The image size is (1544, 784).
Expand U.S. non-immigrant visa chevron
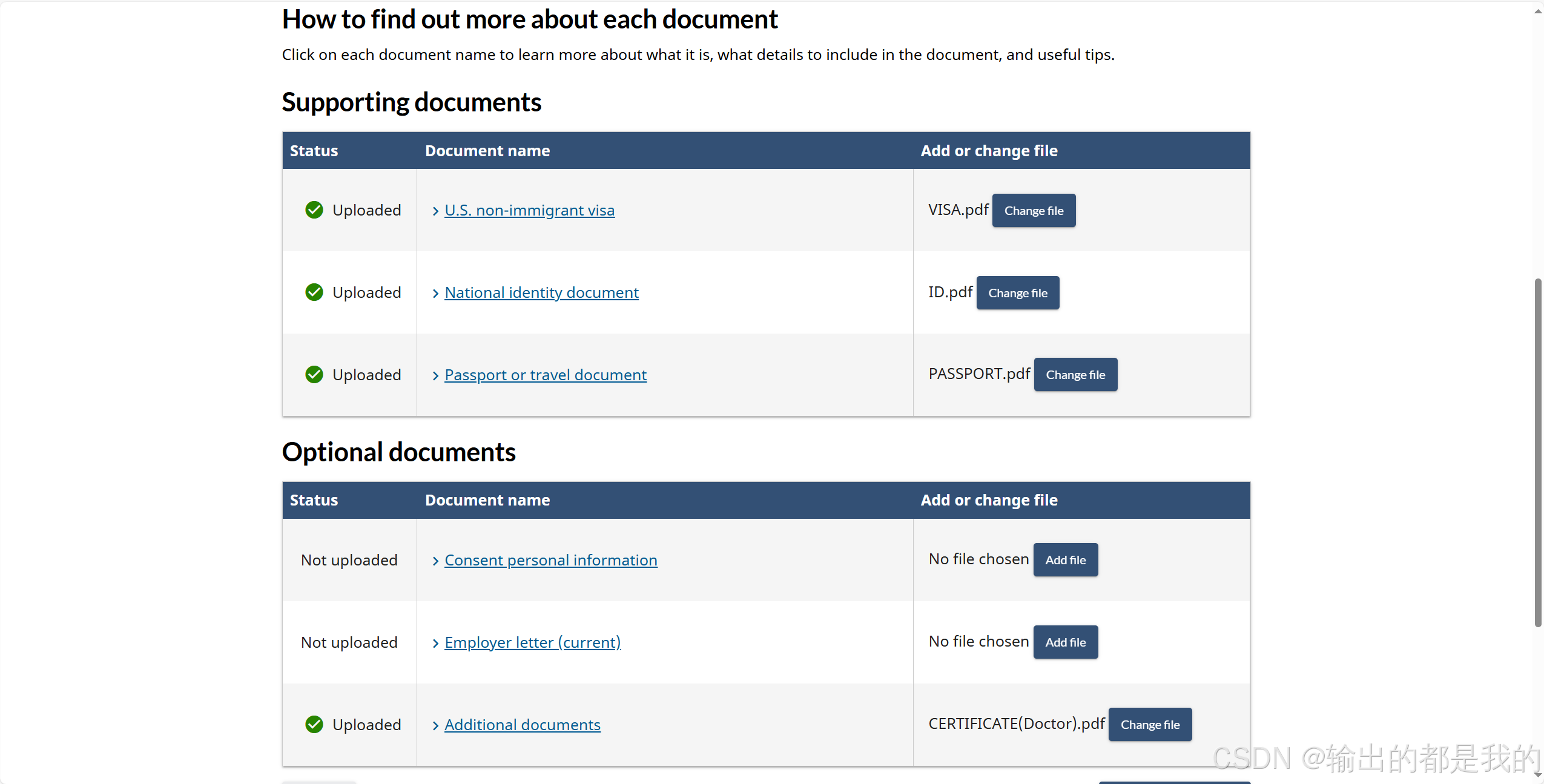[435, 211]
